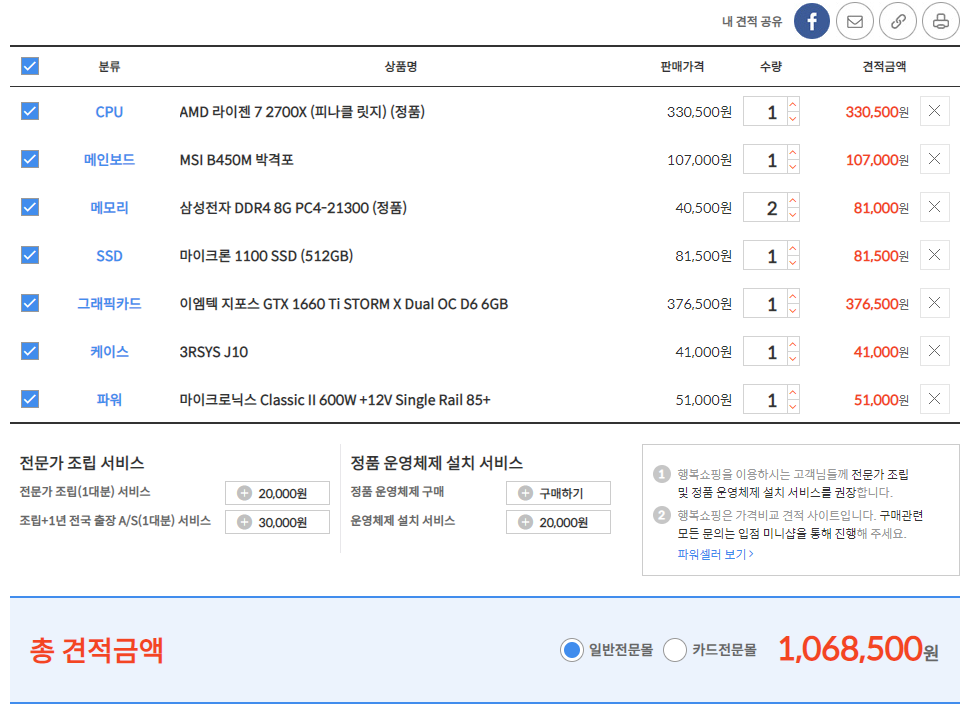Share the quote on Facebook
Screen dimensions: 975x714
[812, 21]
